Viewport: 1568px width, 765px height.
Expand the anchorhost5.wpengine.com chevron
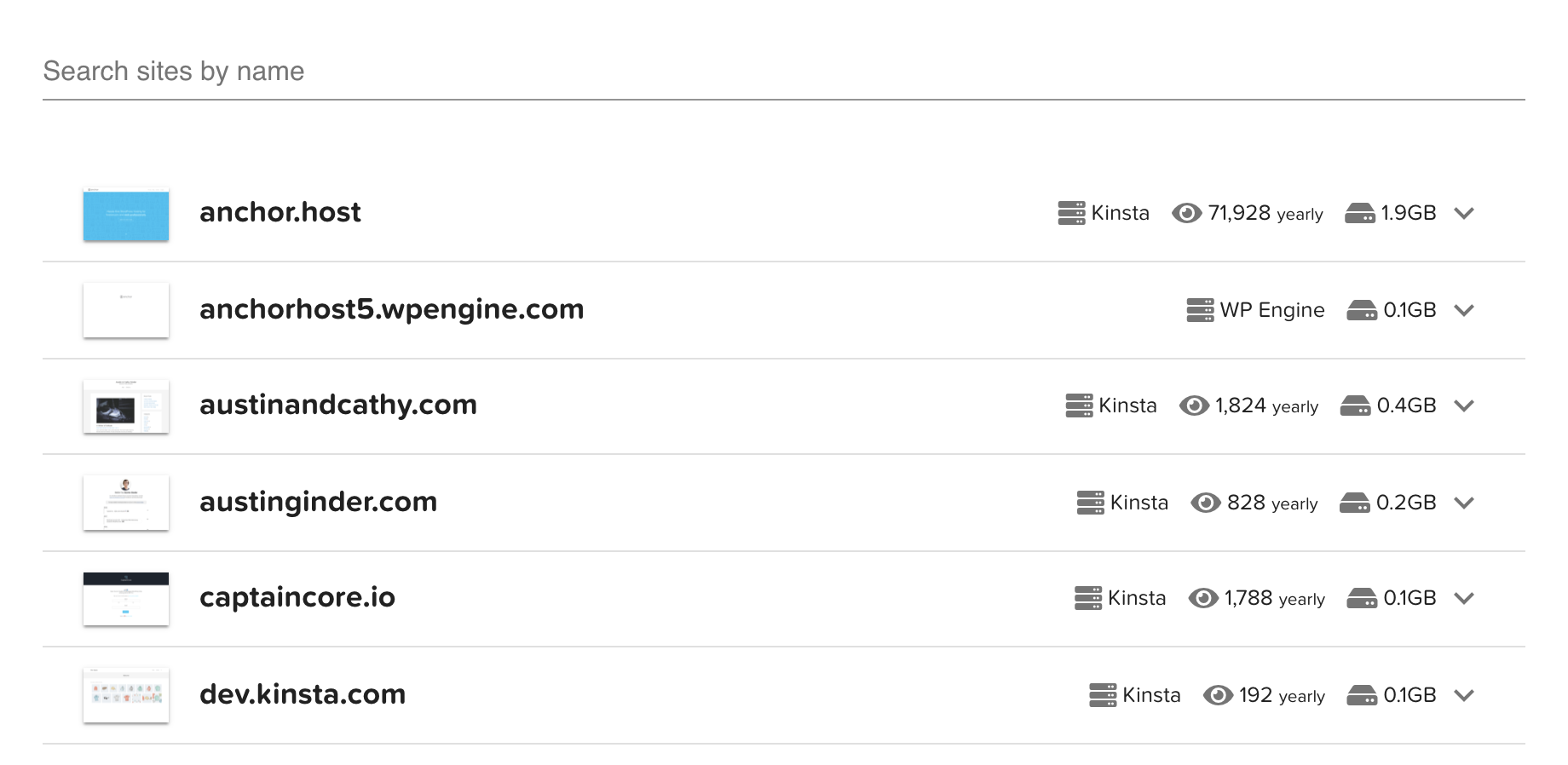[x=1464, y=310]
